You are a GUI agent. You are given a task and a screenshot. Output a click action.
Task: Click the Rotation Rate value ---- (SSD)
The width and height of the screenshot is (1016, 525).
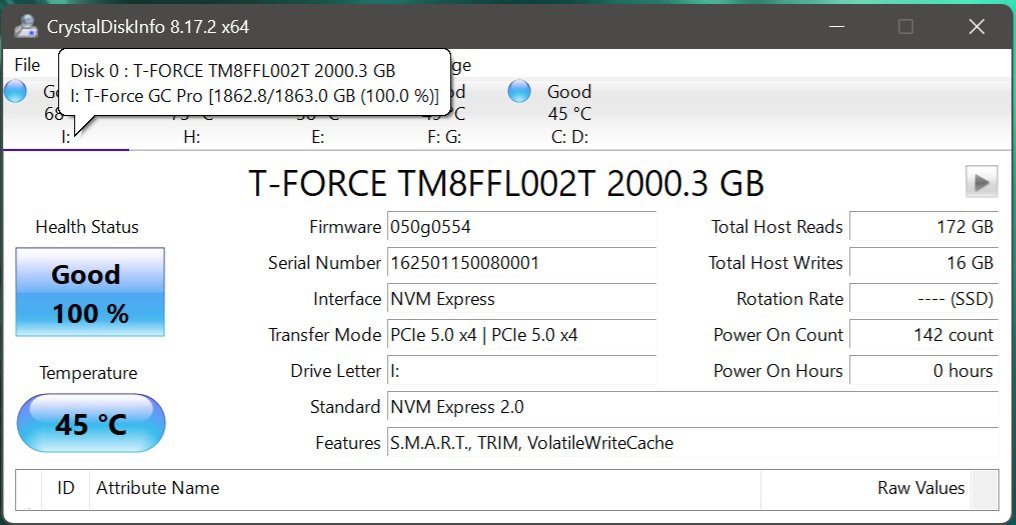924,299
